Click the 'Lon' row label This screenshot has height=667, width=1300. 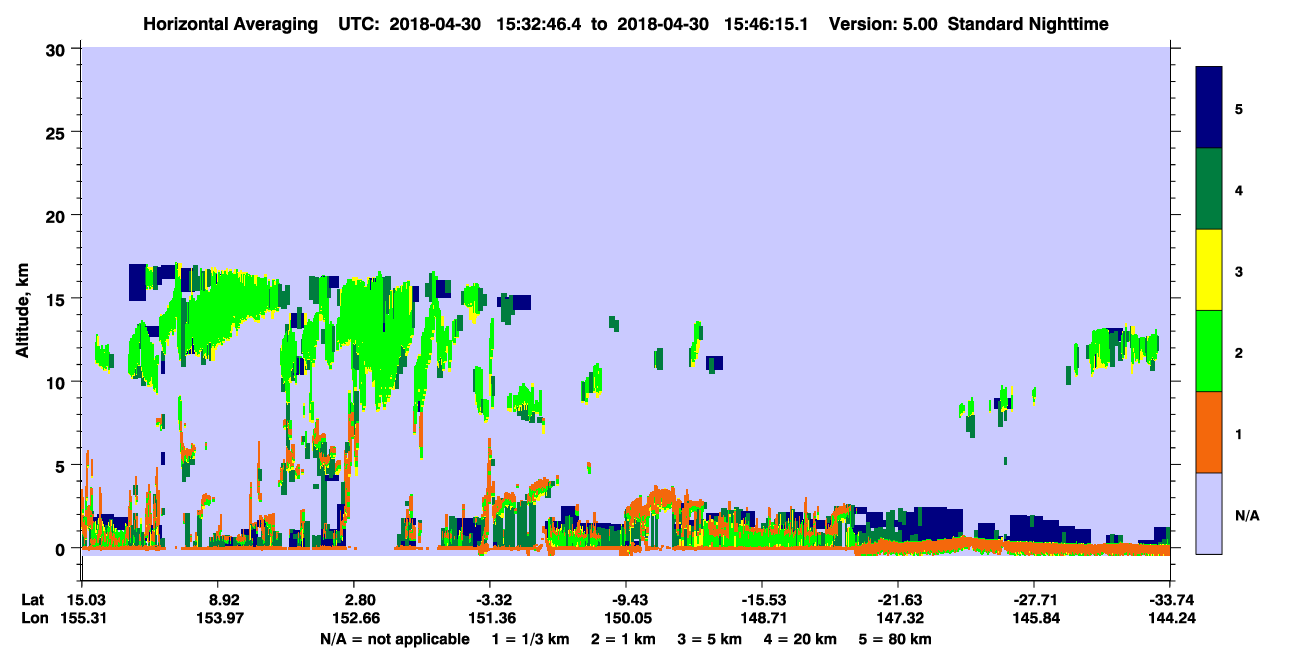34,619
